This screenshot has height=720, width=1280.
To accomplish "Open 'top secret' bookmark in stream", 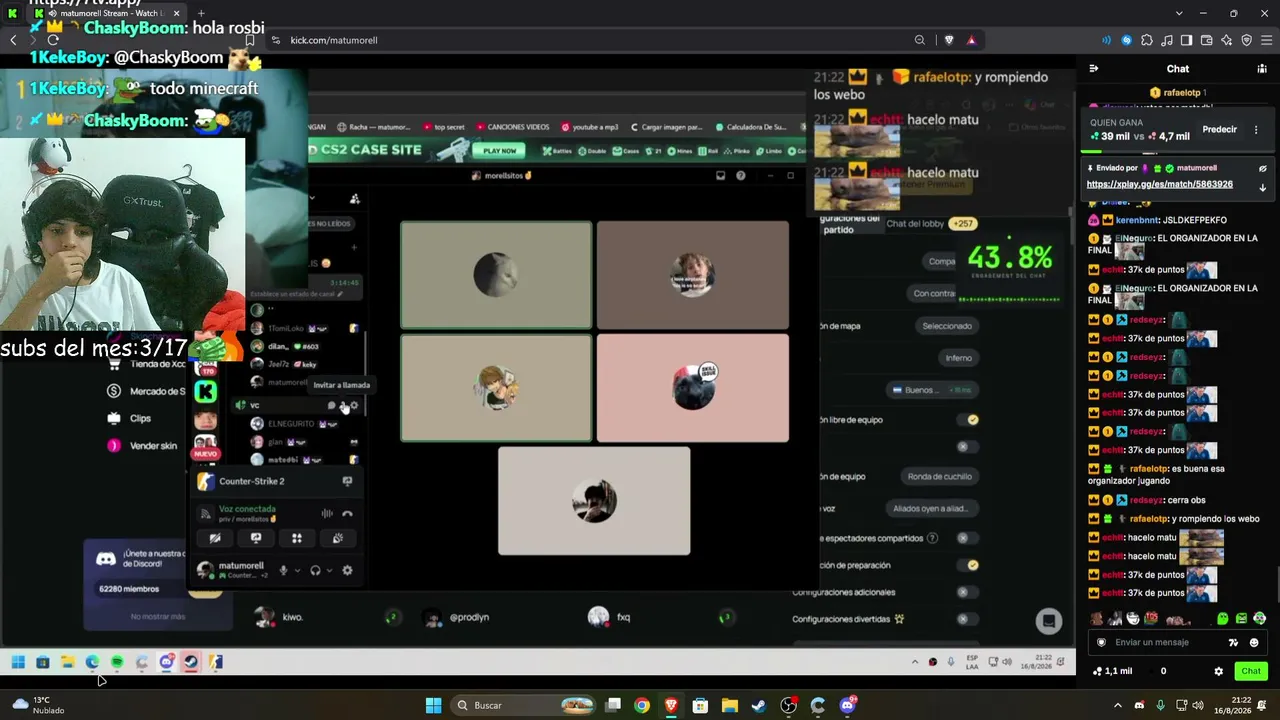I will tap(445, 127).
